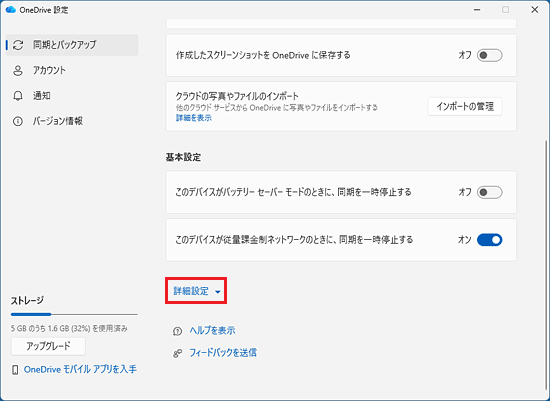Click the sync arrows icon in sidebar
The height and width of the screenshot is (401, 550).
(x=18, y=45)
